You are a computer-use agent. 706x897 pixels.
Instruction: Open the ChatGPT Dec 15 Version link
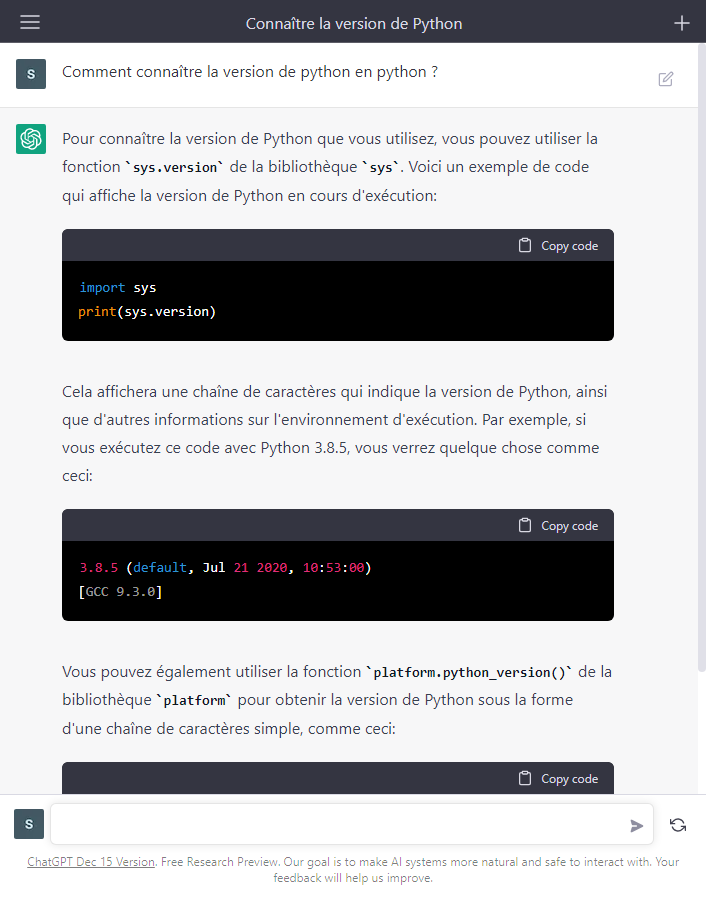coord(89,861)
